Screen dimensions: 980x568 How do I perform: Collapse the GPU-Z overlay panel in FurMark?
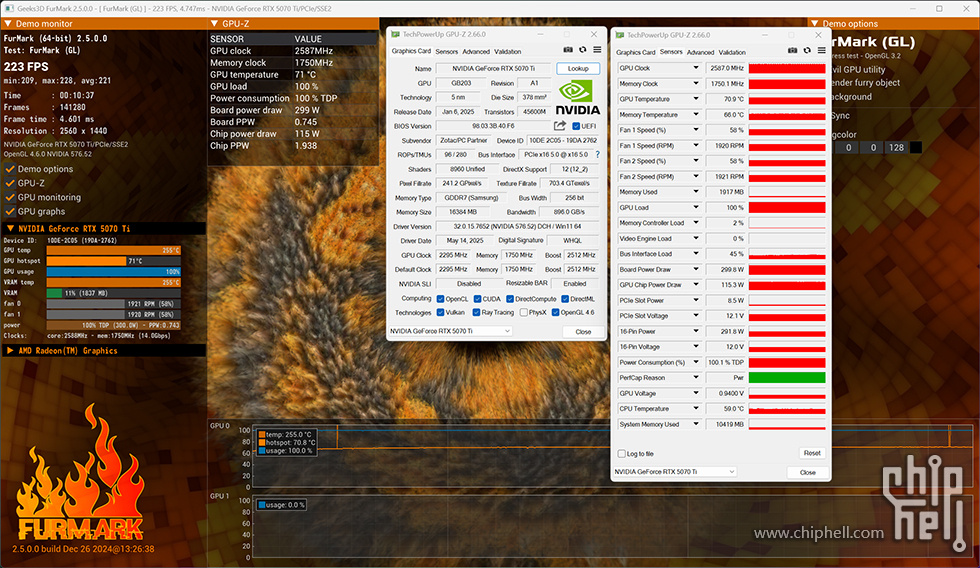coord(214,24)
